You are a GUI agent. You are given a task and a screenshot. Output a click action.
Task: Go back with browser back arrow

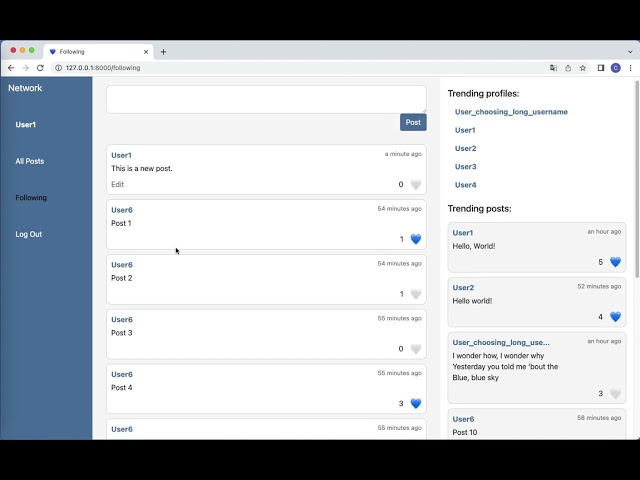coord(11,68)
